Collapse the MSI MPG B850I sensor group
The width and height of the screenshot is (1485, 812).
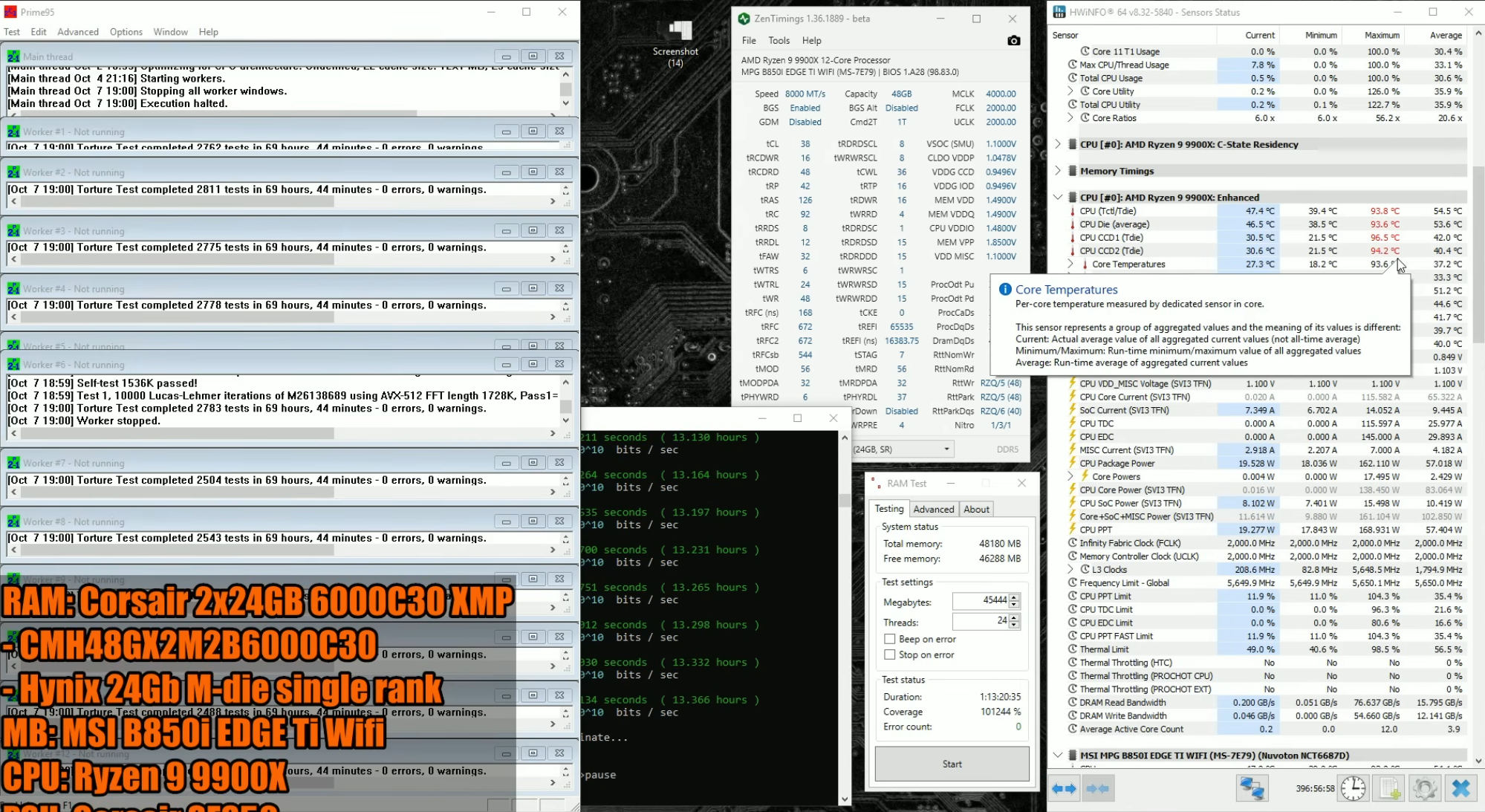click(1058, 756)
